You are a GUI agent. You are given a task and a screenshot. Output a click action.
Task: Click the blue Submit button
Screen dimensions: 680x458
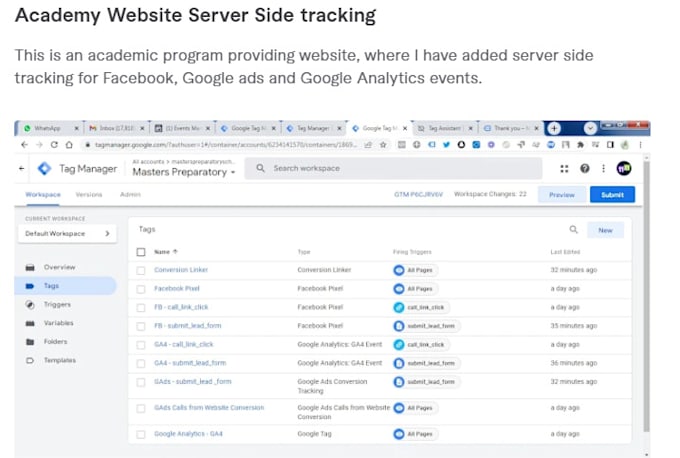(611, 195)
